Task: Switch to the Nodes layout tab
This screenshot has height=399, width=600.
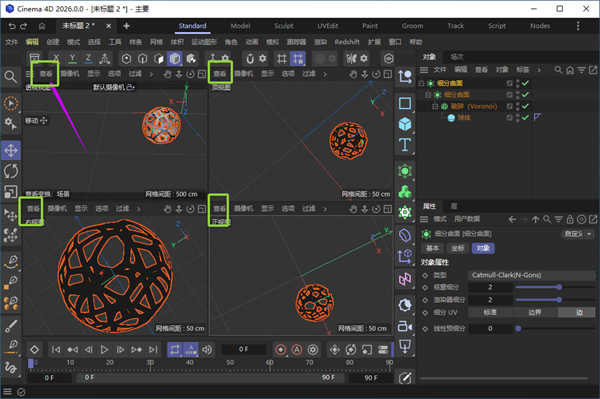Action: [x=540, y=26]
